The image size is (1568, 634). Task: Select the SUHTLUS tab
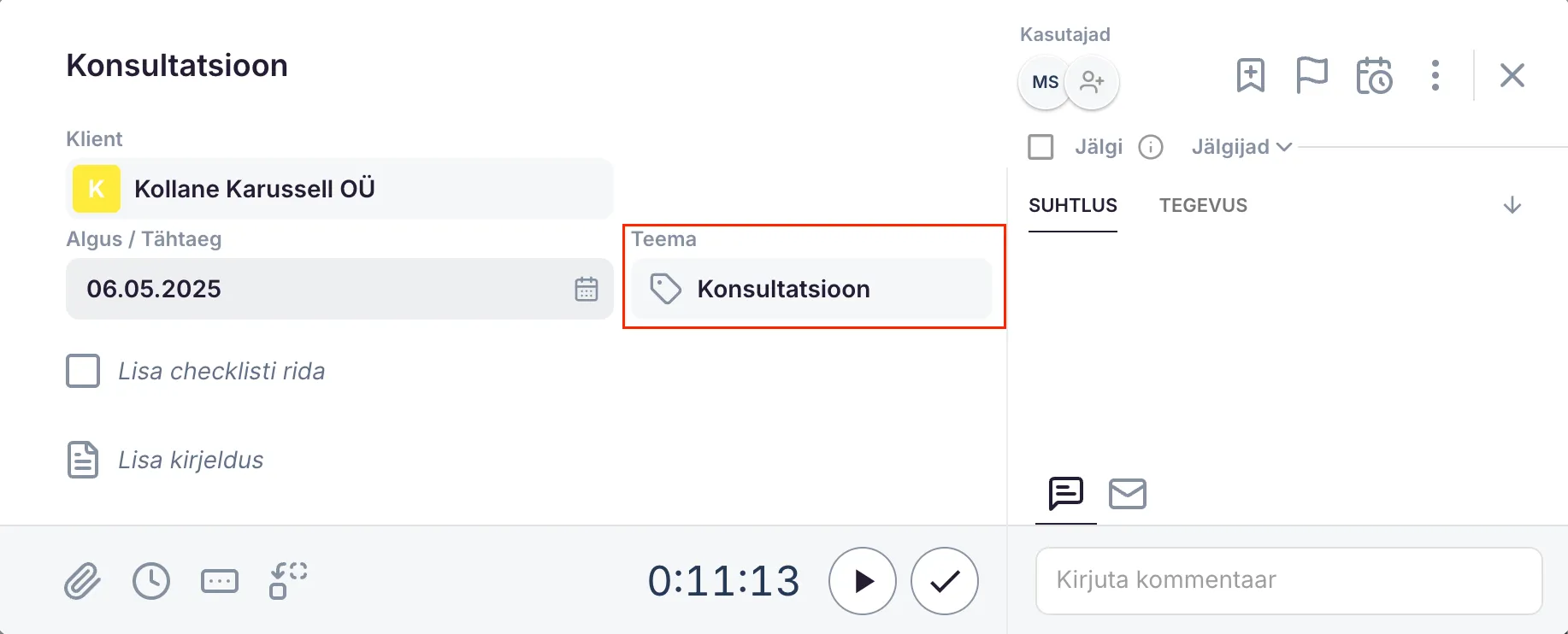[x=1072, y=205]
